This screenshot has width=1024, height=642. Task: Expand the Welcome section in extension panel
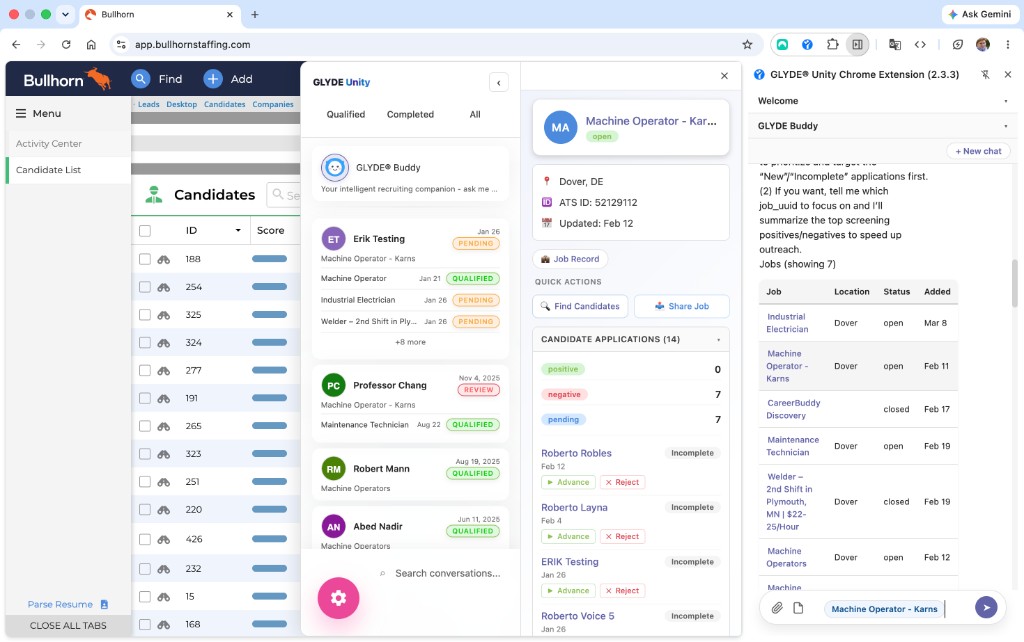[1006, 101]
